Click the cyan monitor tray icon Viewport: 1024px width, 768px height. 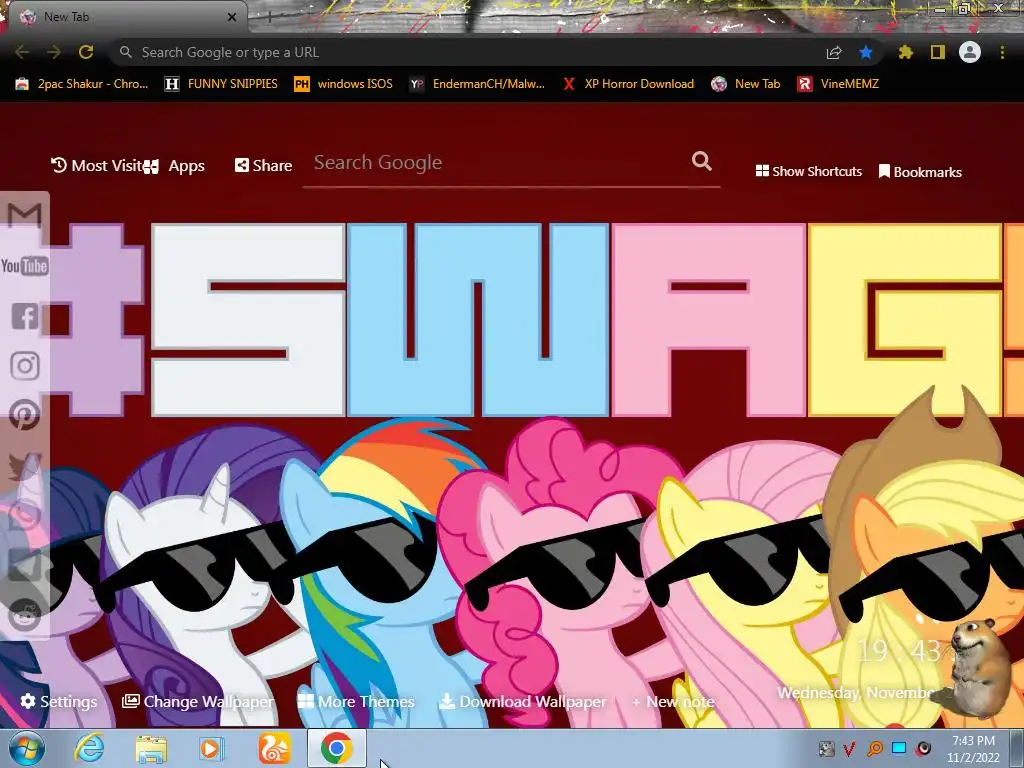pos(899,748)
